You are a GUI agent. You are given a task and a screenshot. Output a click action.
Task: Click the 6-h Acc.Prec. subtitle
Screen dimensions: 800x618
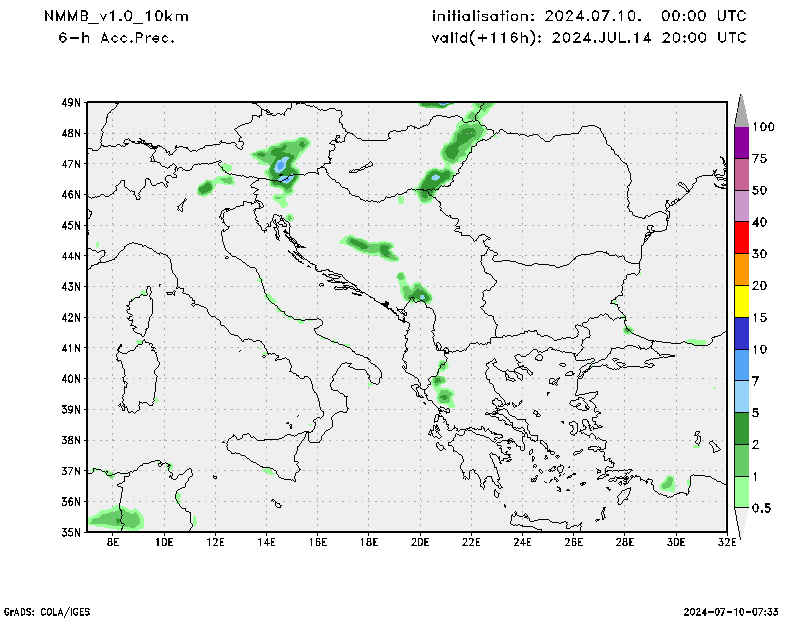(x=116, y=37)
